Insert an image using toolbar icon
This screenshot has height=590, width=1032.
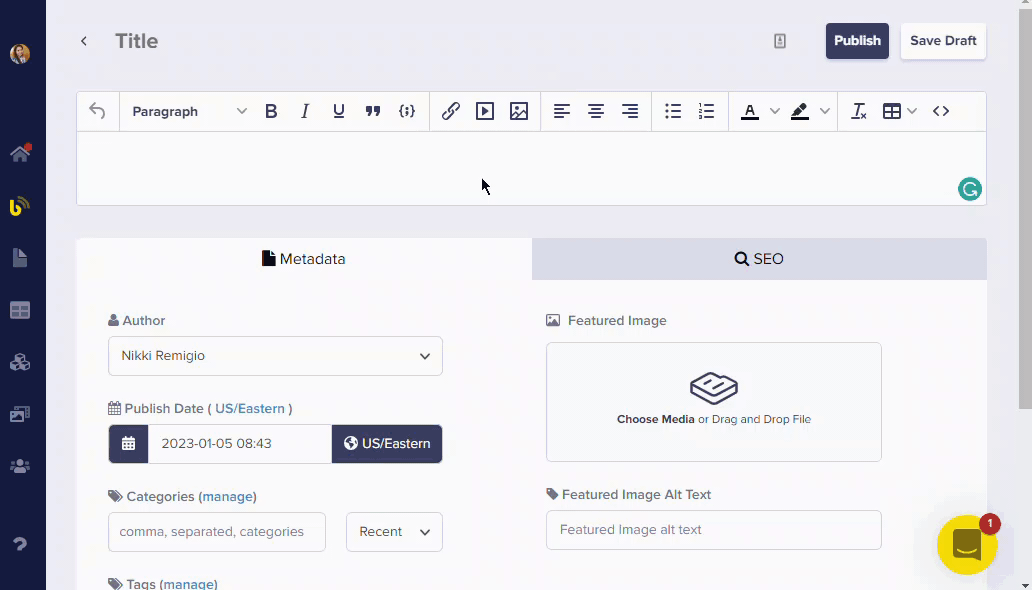518,111
